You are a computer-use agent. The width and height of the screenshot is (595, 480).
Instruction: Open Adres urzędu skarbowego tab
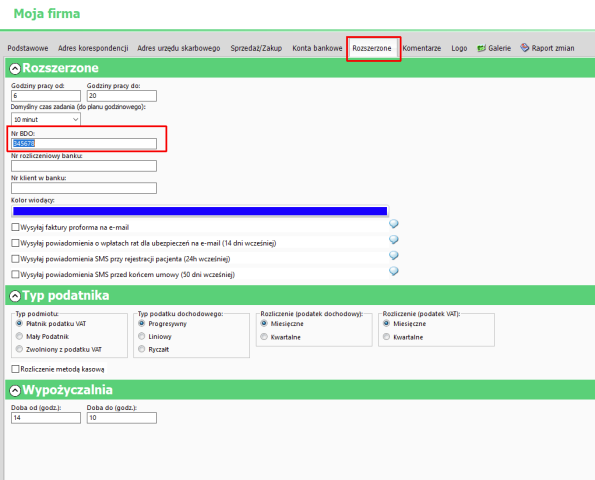[x=179, y=48]
